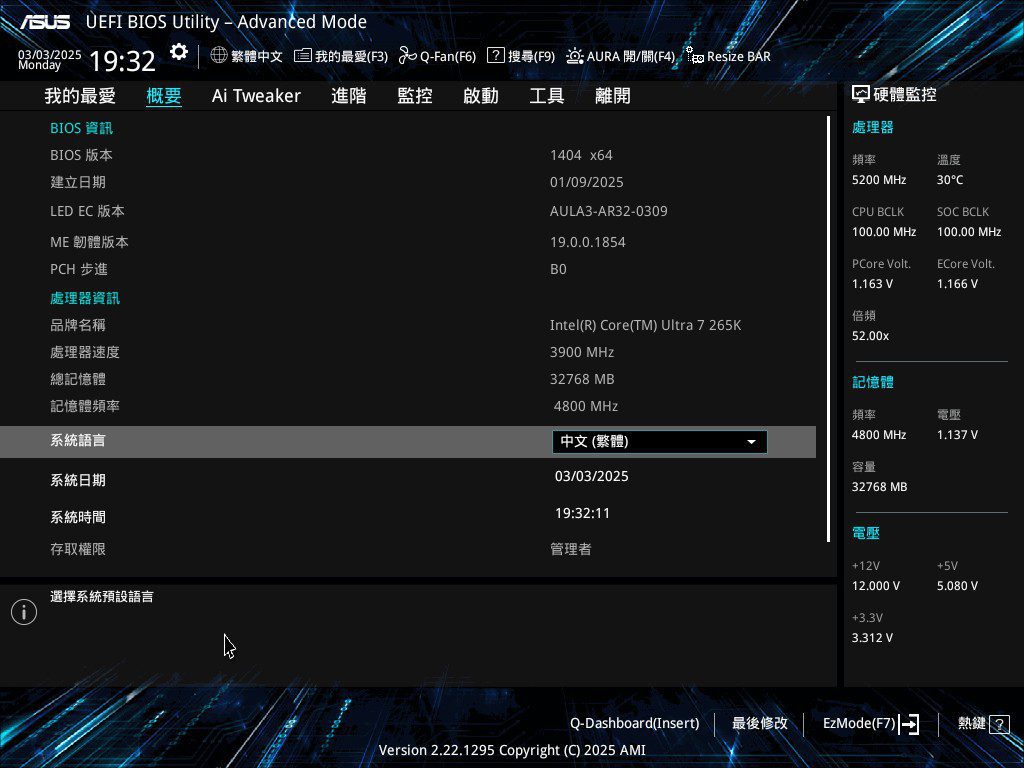Click LED EC value AULA3-AR32-0309
This screenshot has width=1024, height=768.
click(609, 211)
